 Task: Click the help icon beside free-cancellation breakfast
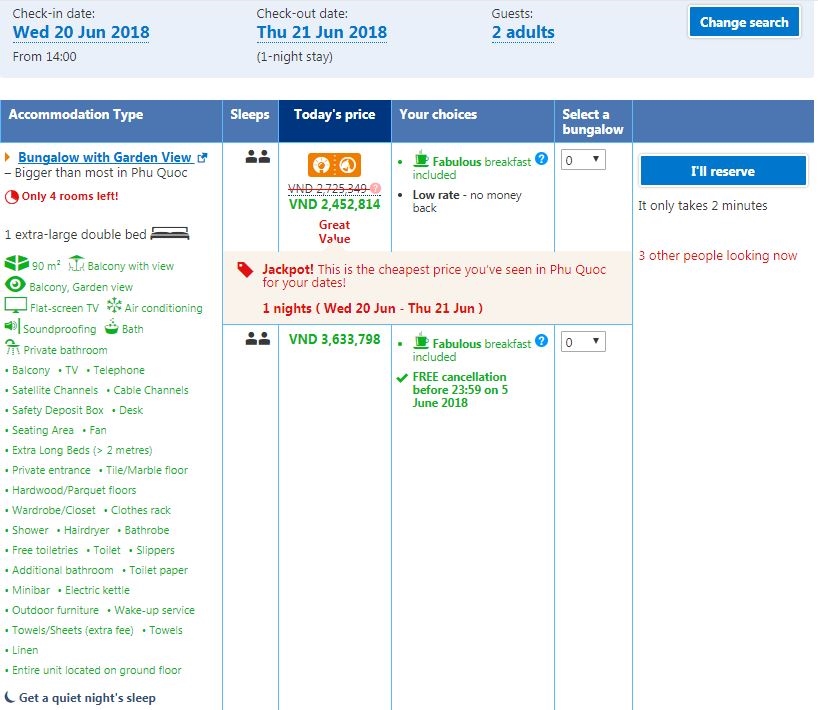tap(541, 342)
